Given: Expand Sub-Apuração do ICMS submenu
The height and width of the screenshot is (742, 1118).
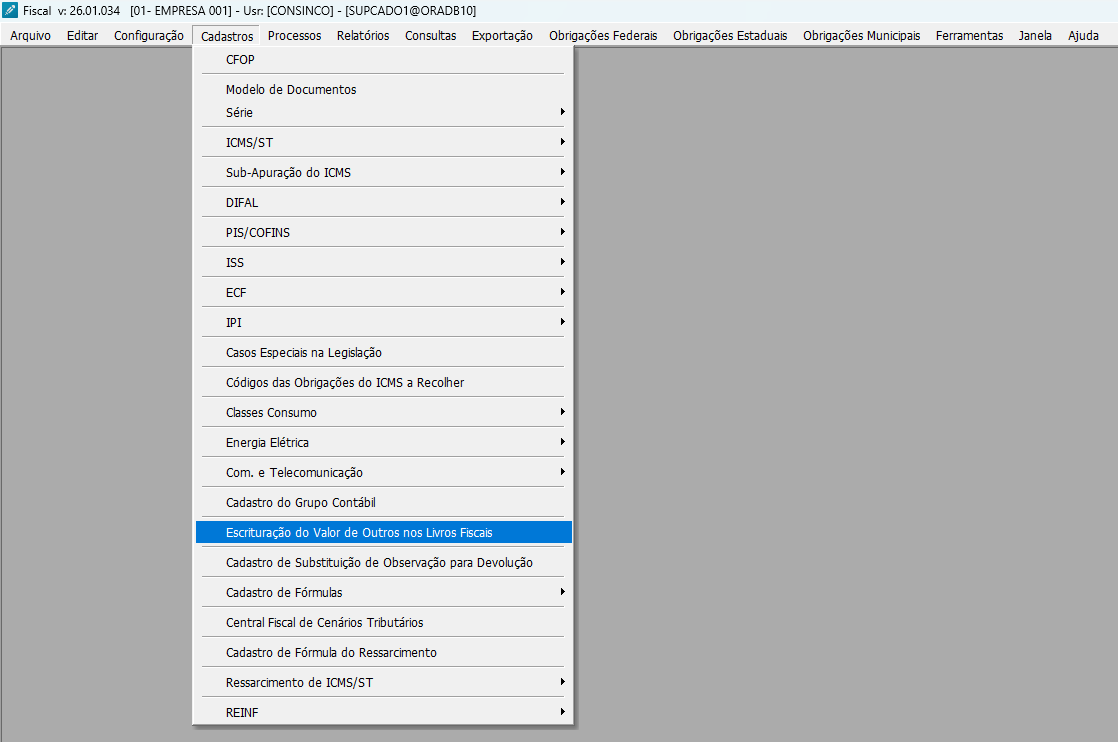Looking at the screenshot, I should tap(384, 172).
